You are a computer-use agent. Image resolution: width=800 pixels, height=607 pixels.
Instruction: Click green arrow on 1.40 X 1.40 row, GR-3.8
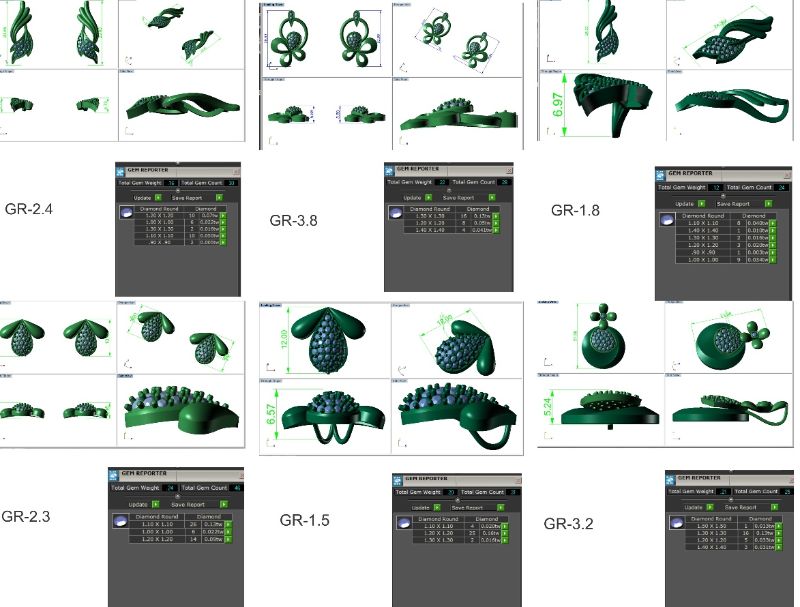[x=496, y=230]
